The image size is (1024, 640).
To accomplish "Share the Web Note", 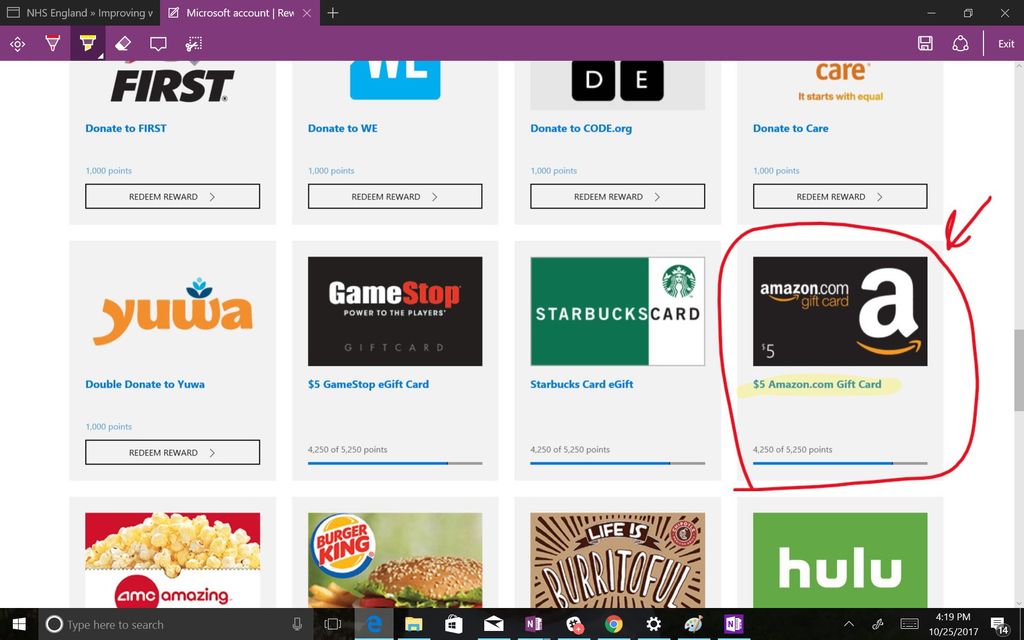I will [960, 43].
